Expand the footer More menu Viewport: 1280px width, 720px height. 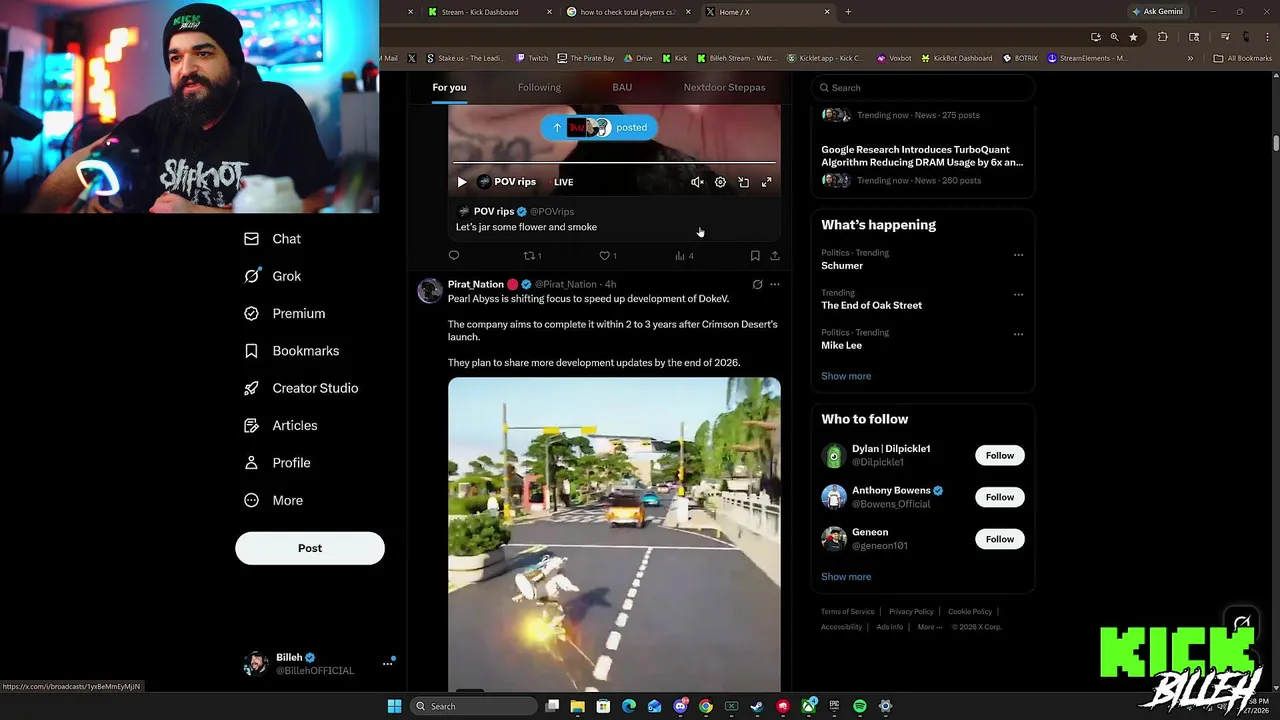pyautogui.click(x=929, y=627)
